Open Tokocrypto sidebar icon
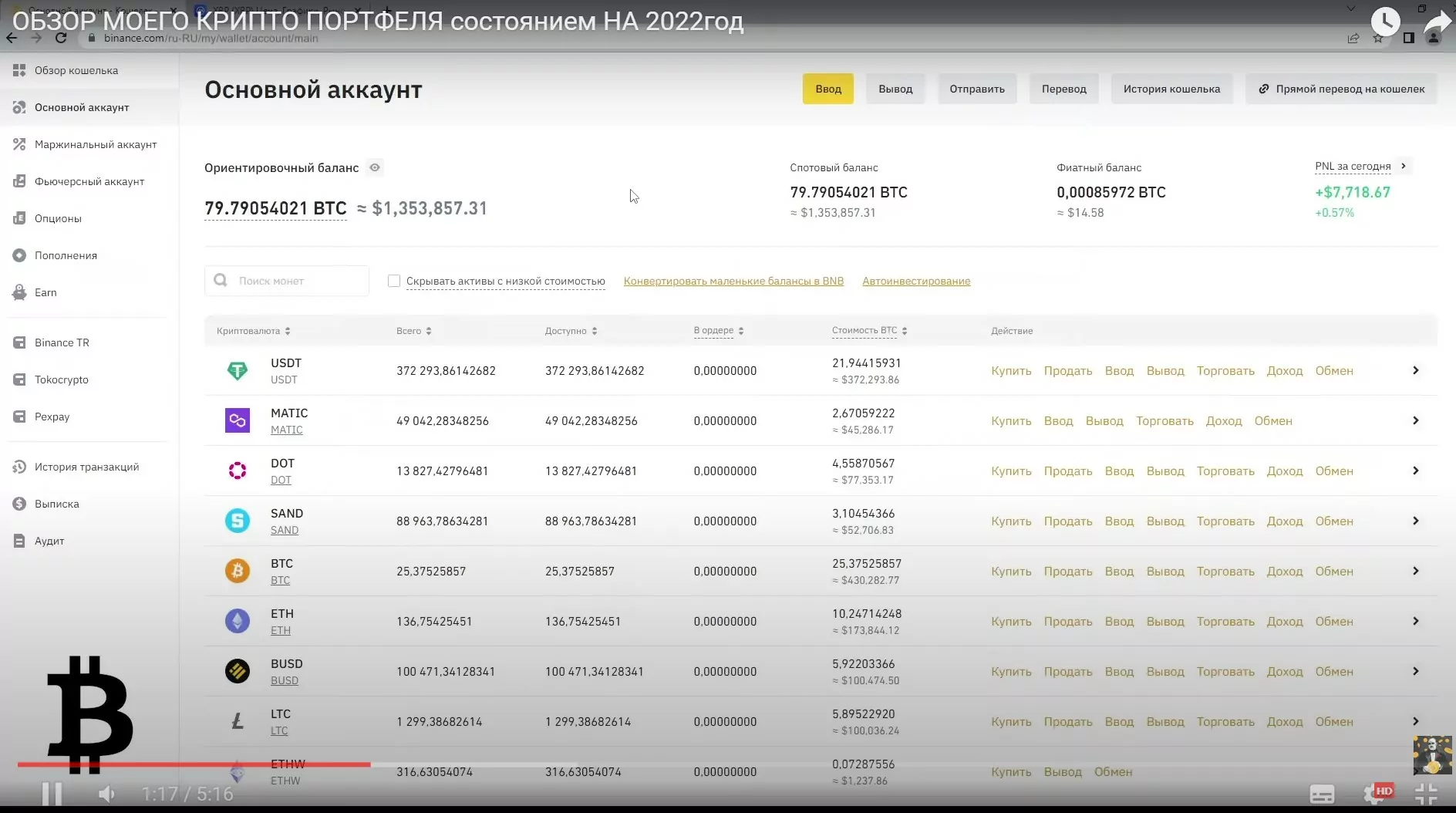Image resolution: width=1456 pixels, height=813 pixels. point(19,380)
